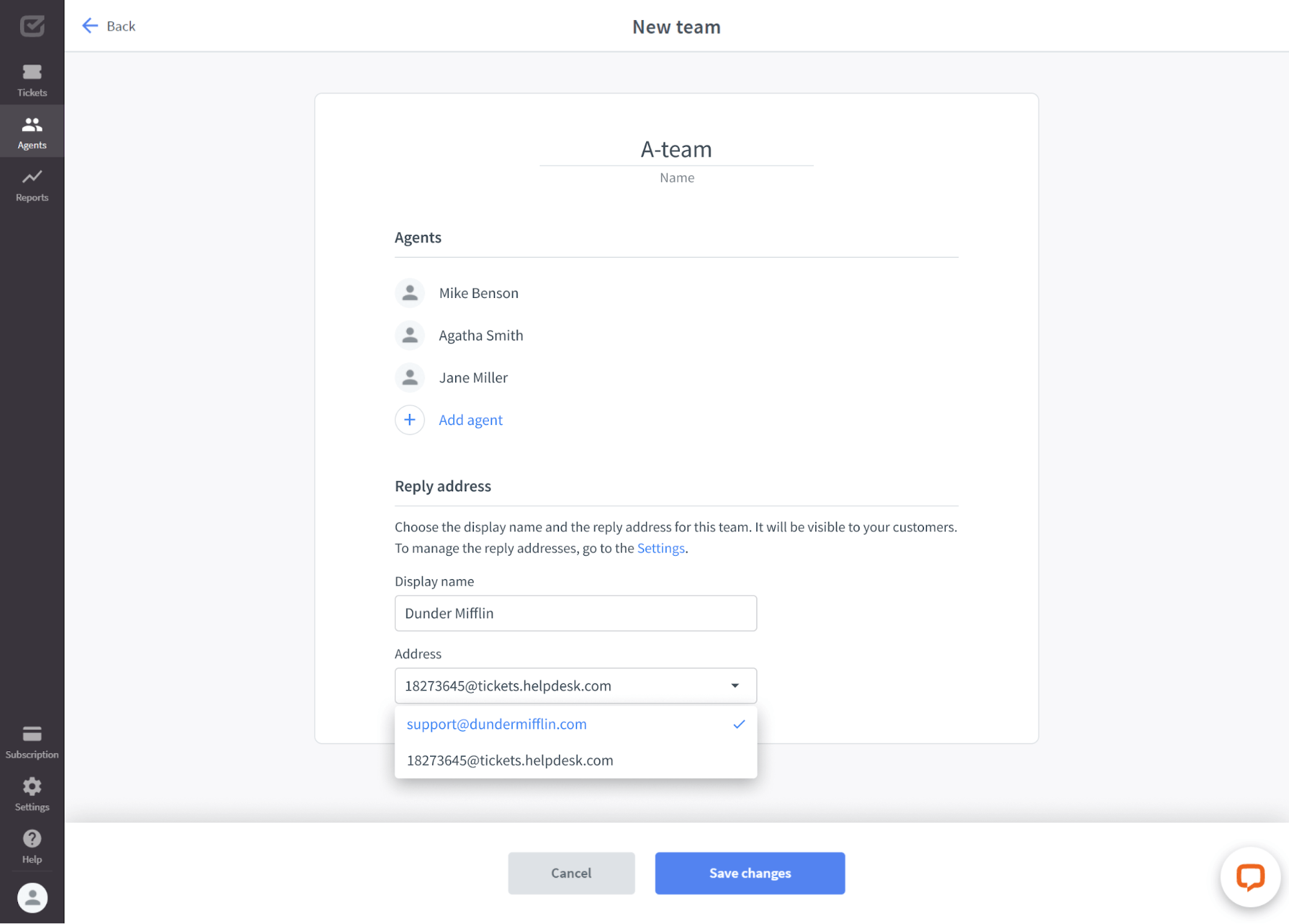The height and width of the screenshot is (924, 1289).
Task: Select 18273645@tickets.helpdesk.com address option
Action: point(576,760)
